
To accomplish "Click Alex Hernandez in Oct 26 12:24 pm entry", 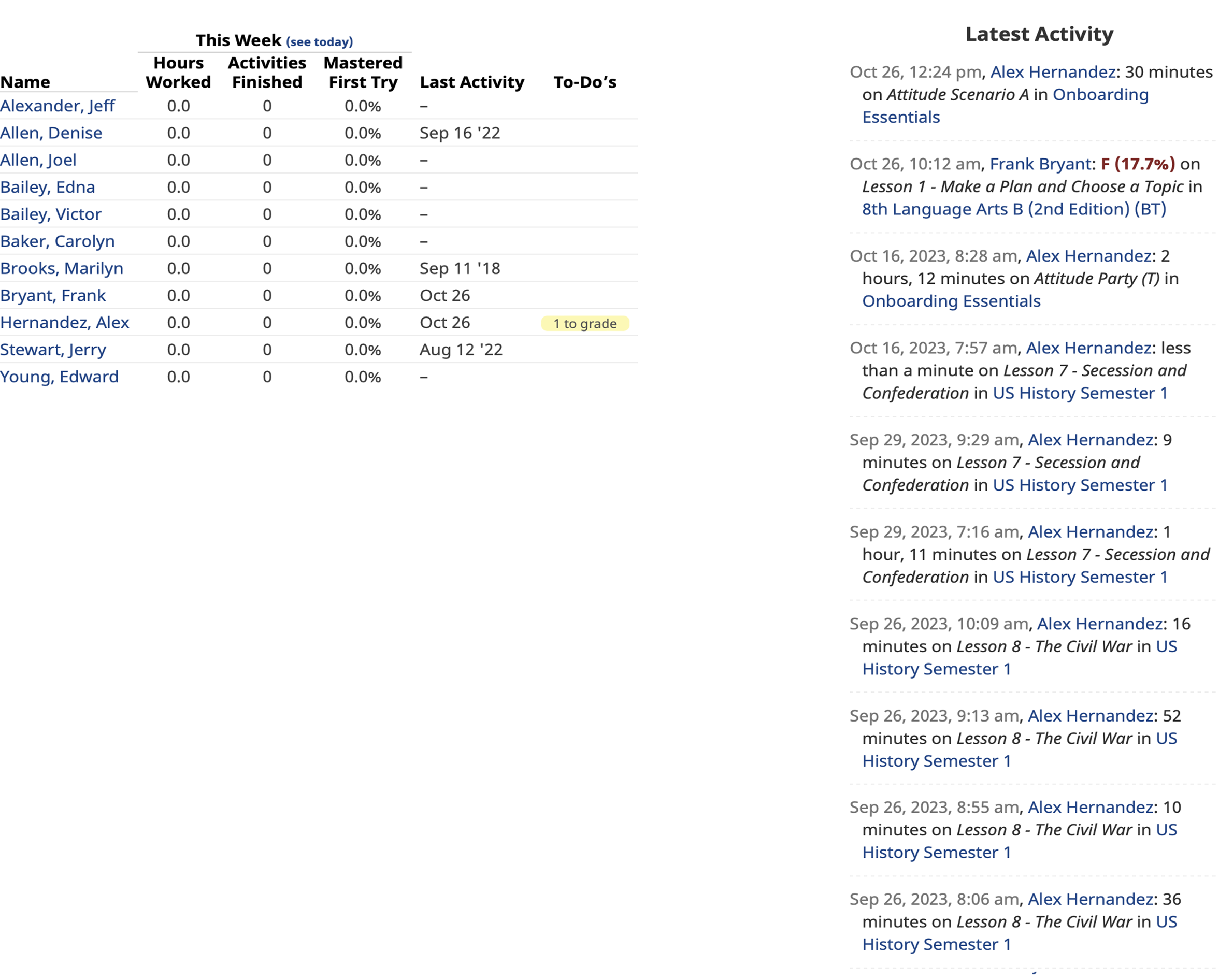I will (x=1053, y=72).
